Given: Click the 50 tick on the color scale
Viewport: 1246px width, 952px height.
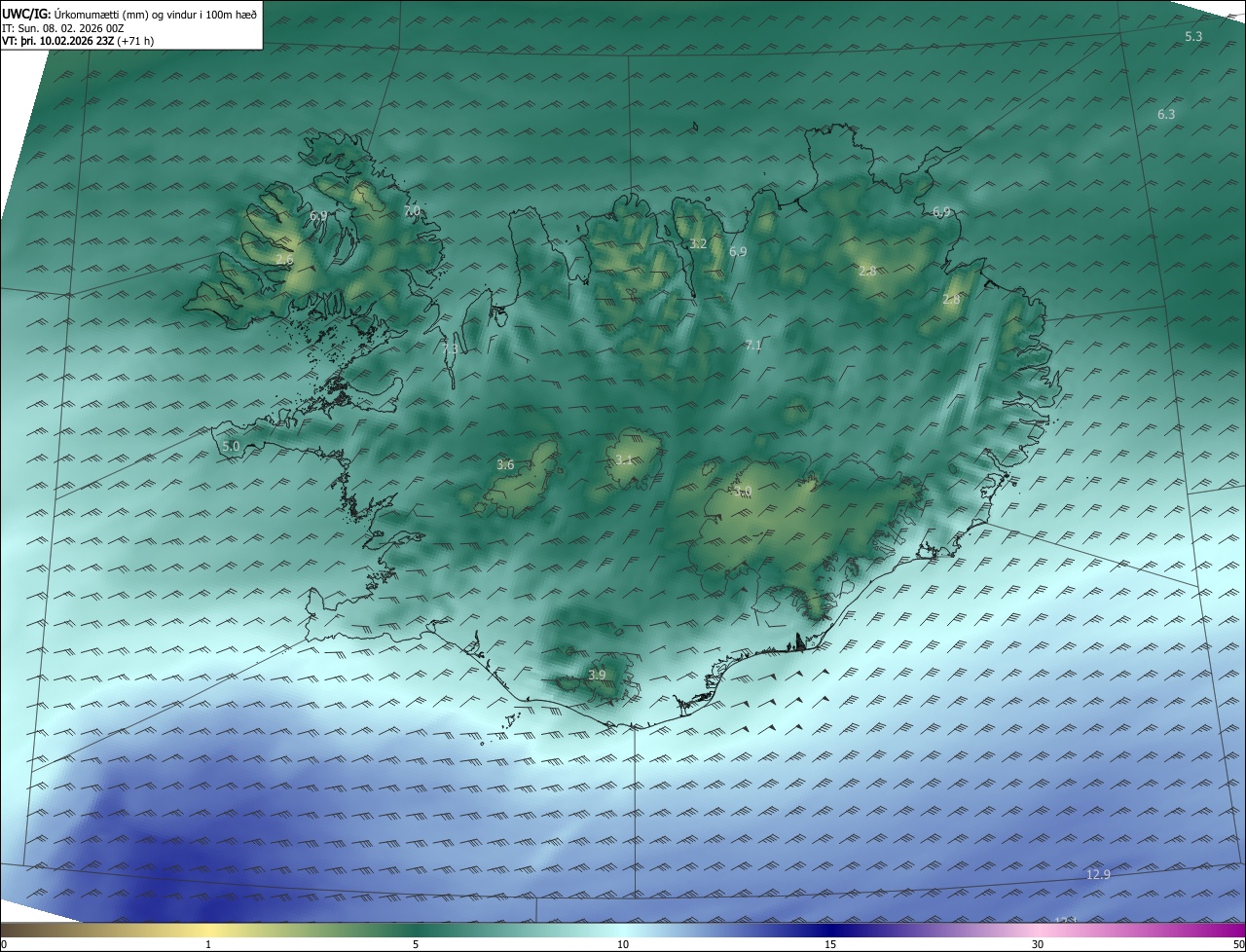Looking at the screenshot, I should [x=1238, y=944].
